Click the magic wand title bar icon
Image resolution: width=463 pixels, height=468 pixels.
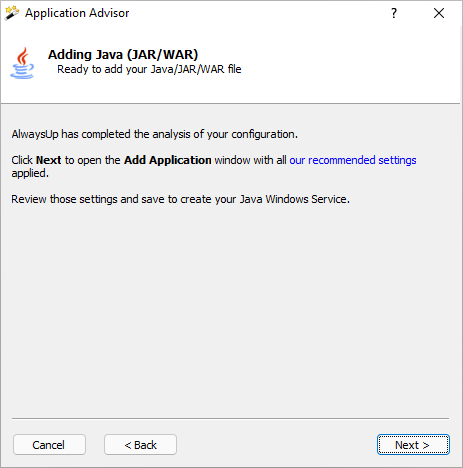coord(12,13)
